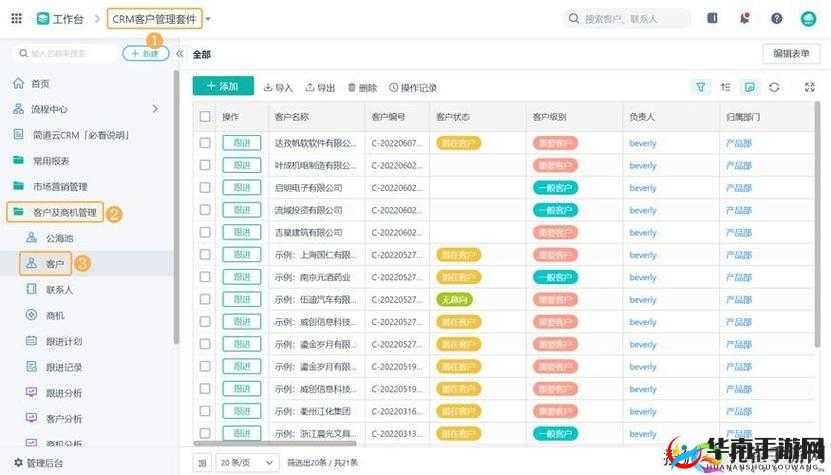Tick checkbox for 启明电子有限公司 row
The image size is (831, 475).
point(205,188)
